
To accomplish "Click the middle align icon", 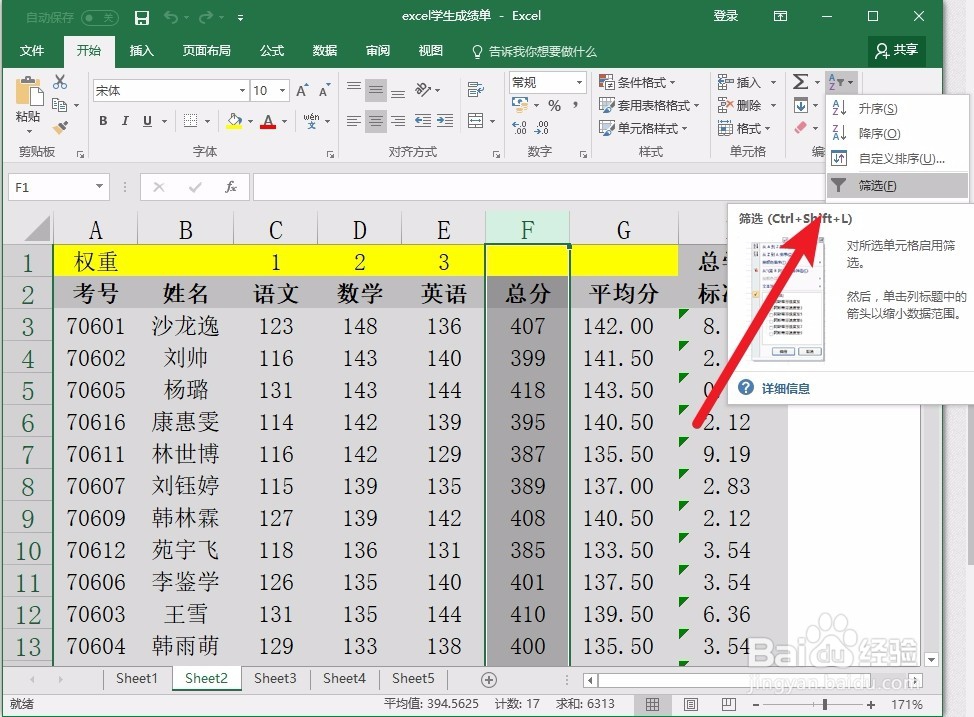I will (x=376, y=90).
